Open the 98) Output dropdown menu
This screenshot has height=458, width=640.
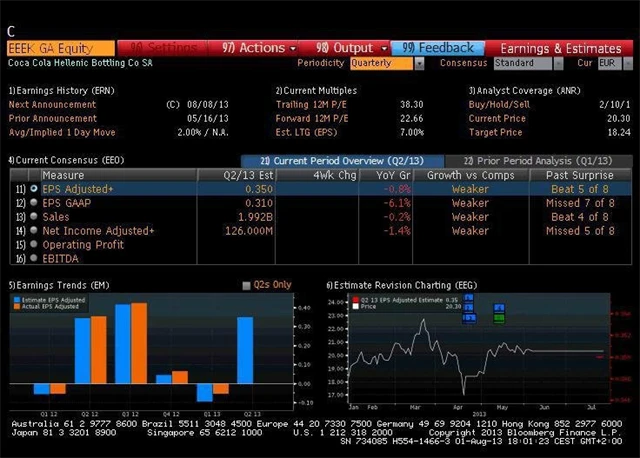click(x=351, y=48)
